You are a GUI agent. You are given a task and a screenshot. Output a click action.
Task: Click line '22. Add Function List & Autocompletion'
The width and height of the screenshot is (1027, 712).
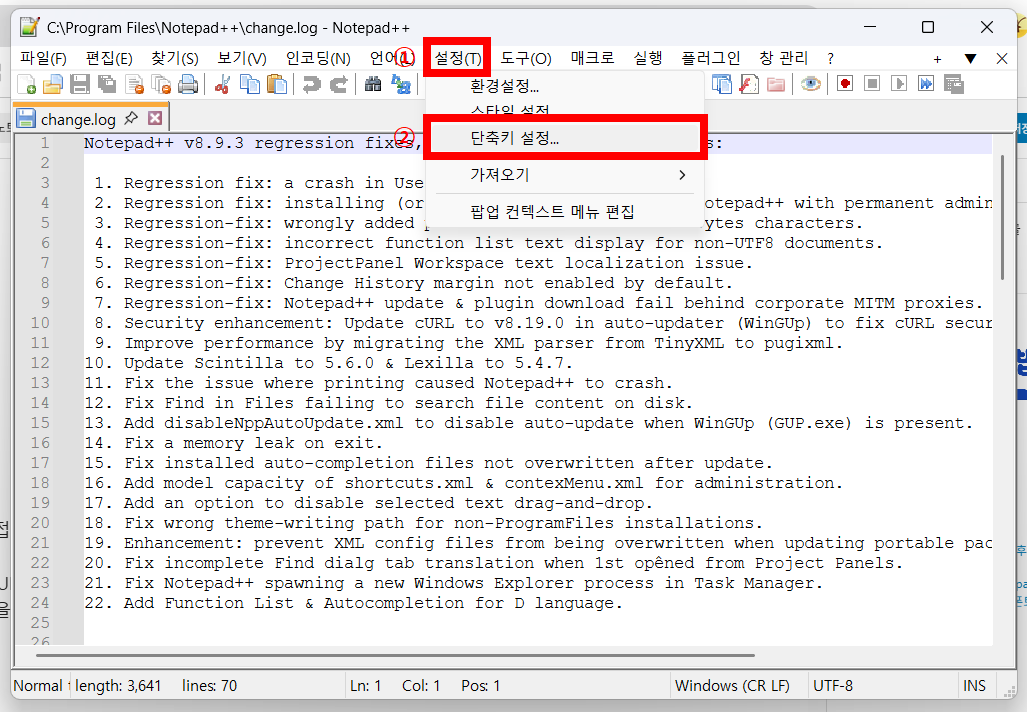[353, 603]
